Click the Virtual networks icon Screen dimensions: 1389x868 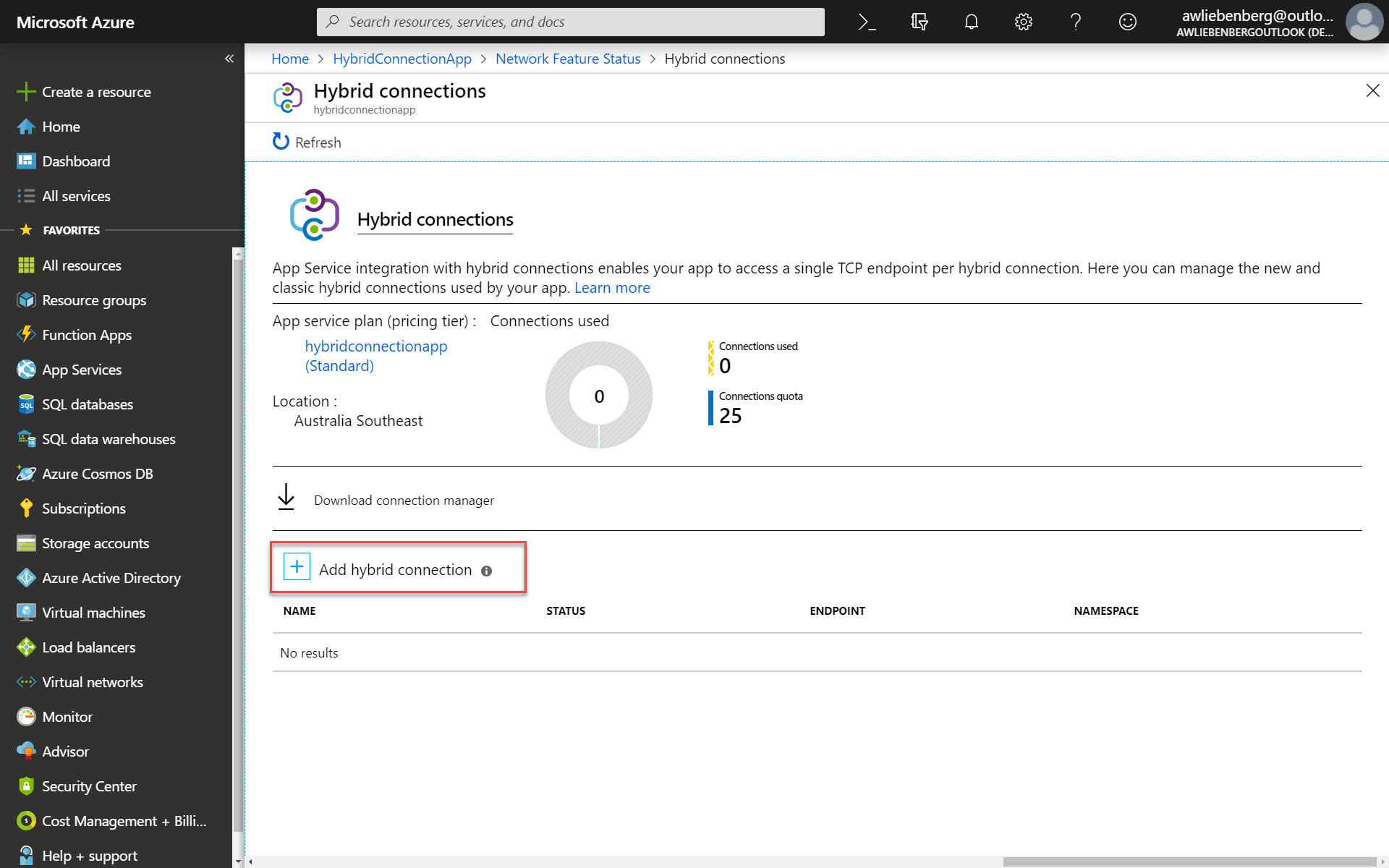(x=26, y=682)
